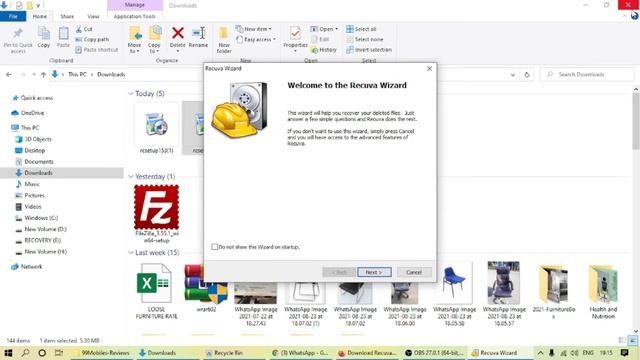Click Copy path in the ribbon
Screen dimensions: 640x360
tap(92, 40)
